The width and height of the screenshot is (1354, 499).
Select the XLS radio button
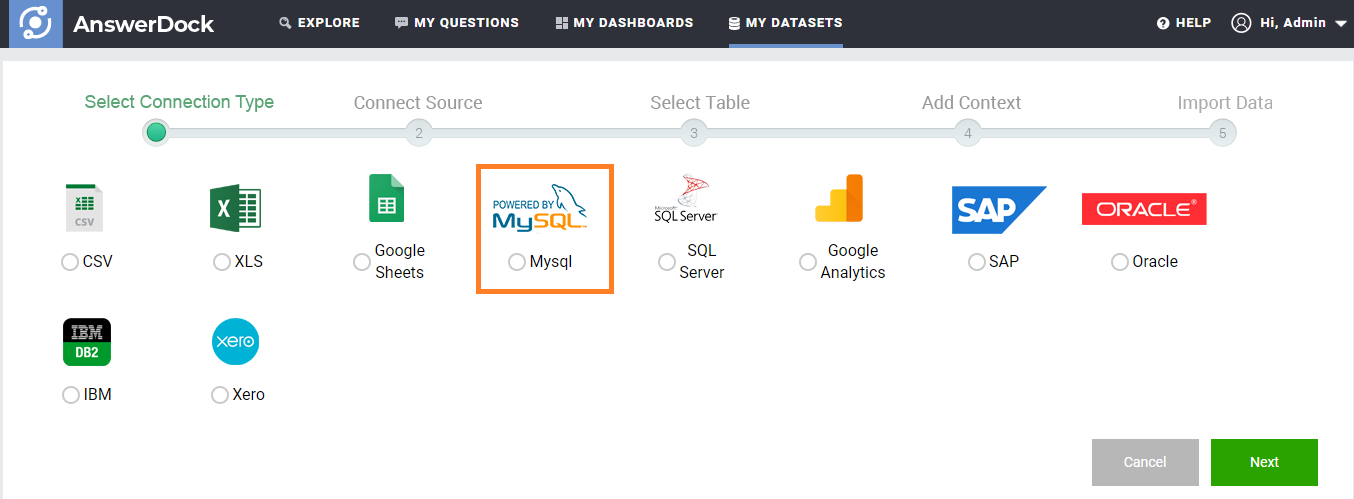point(222,262)
